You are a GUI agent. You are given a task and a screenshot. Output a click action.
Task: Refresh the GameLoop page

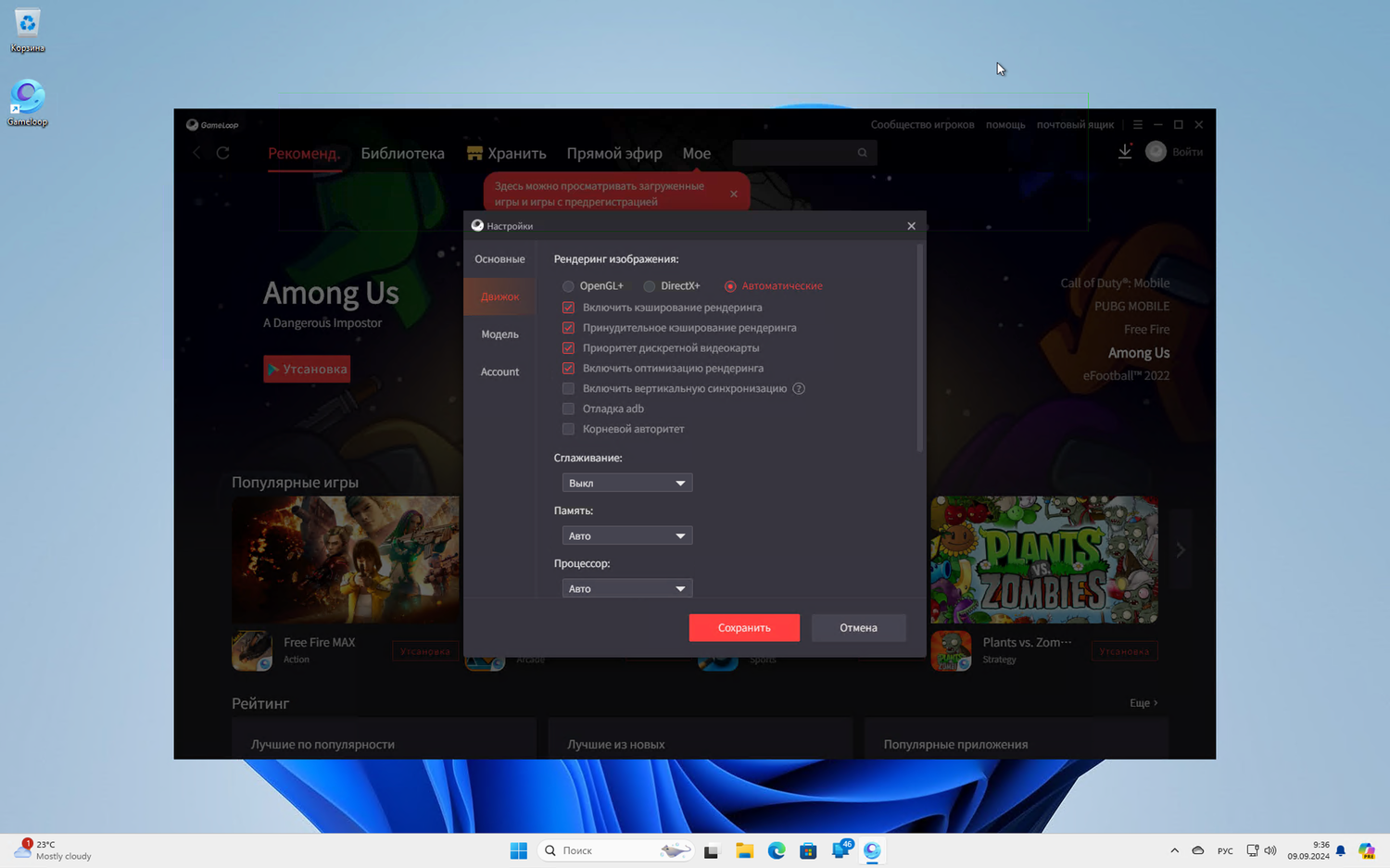coord(223,153)
